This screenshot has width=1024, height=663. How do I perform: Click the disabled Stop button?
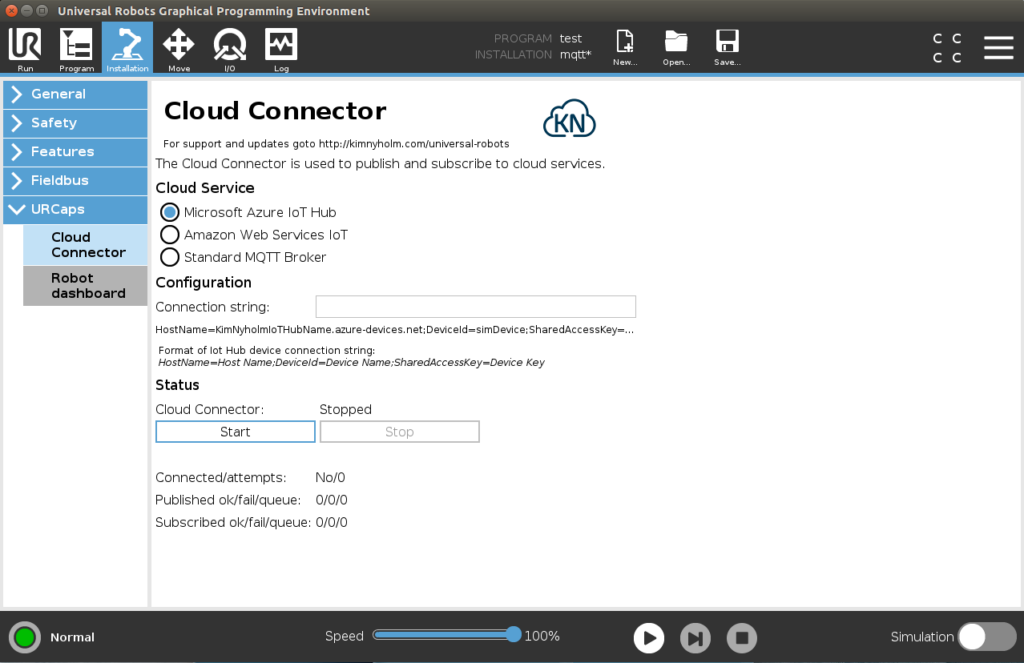pos(400,432)
